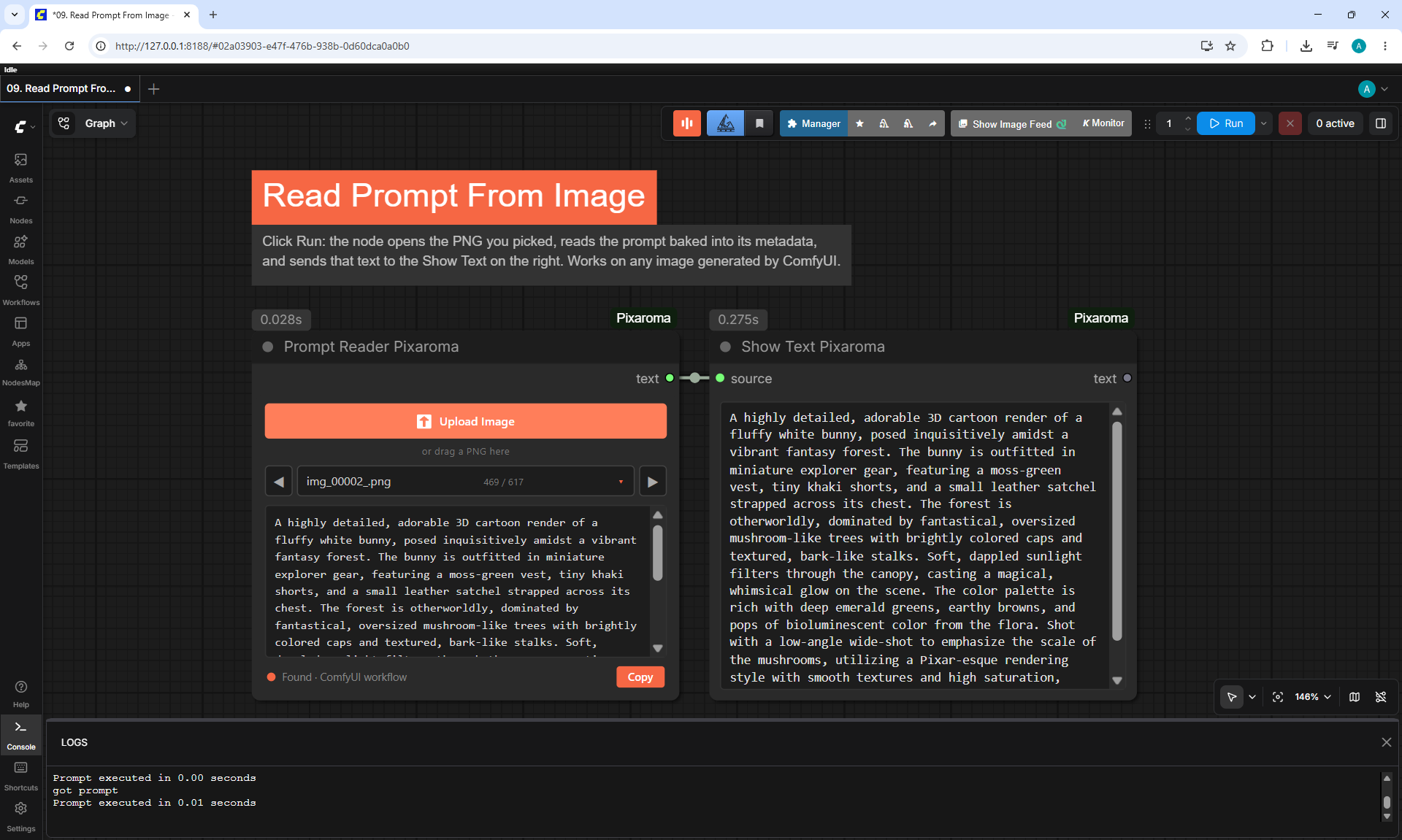Open the Monitor toolbar button
1402x840 pixels.
1103,123
